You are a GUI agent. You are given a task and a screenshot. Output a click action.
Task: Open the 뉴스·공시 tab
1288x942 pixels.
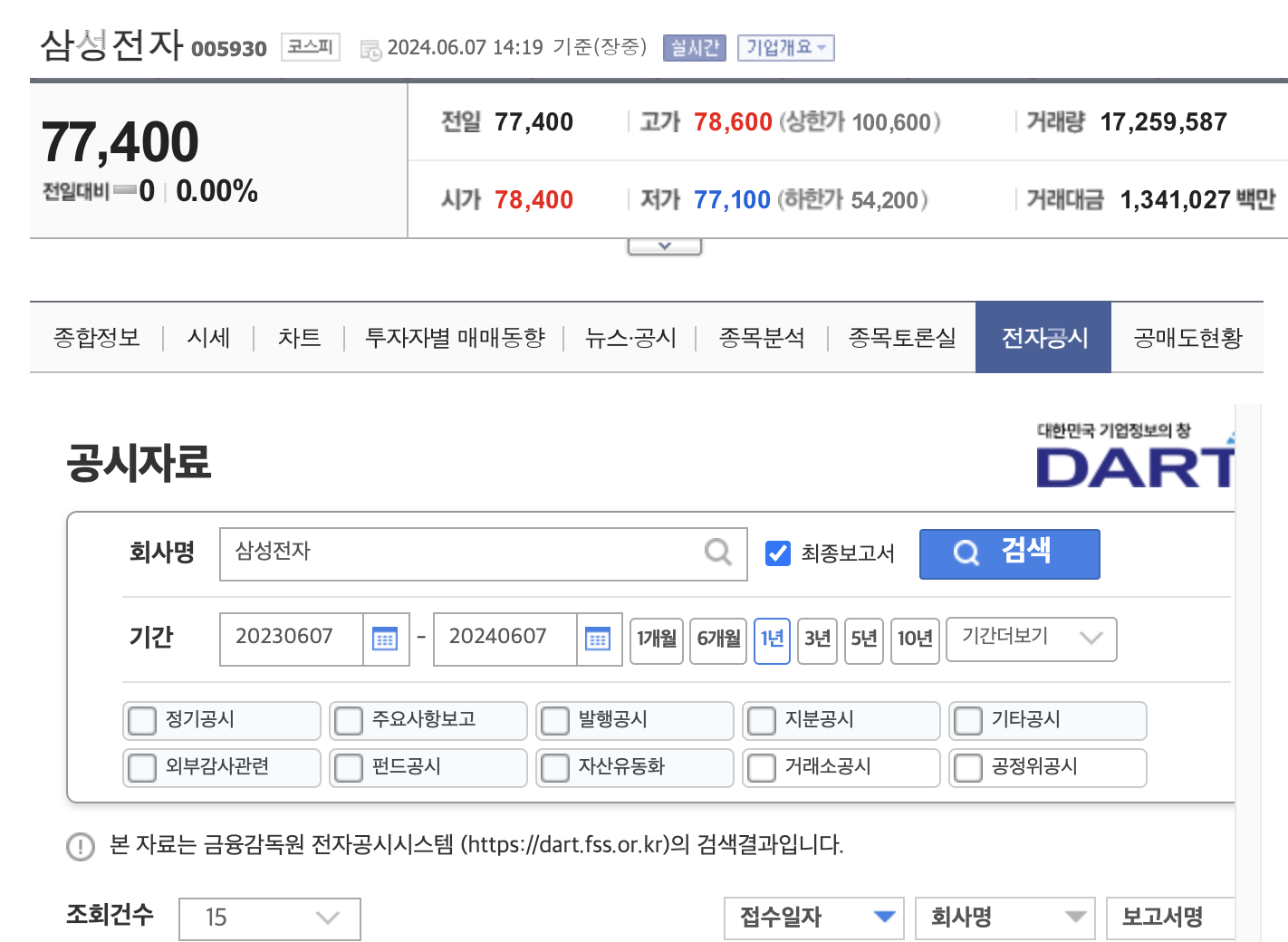pyautogui.click(x=630, y=338)
